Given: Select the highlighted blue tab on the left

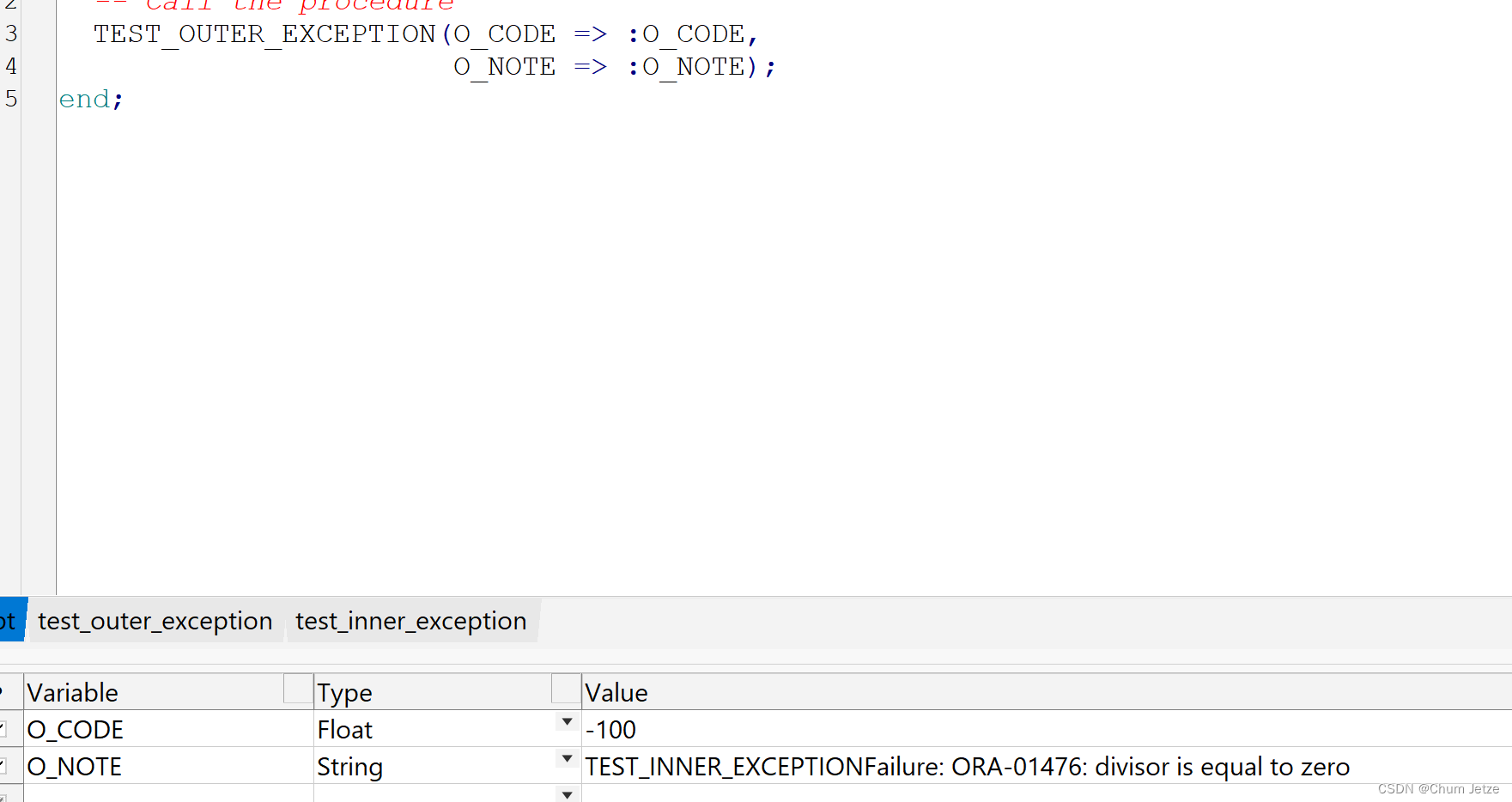Looking at the screenshot, I should (x=9, y=621).
